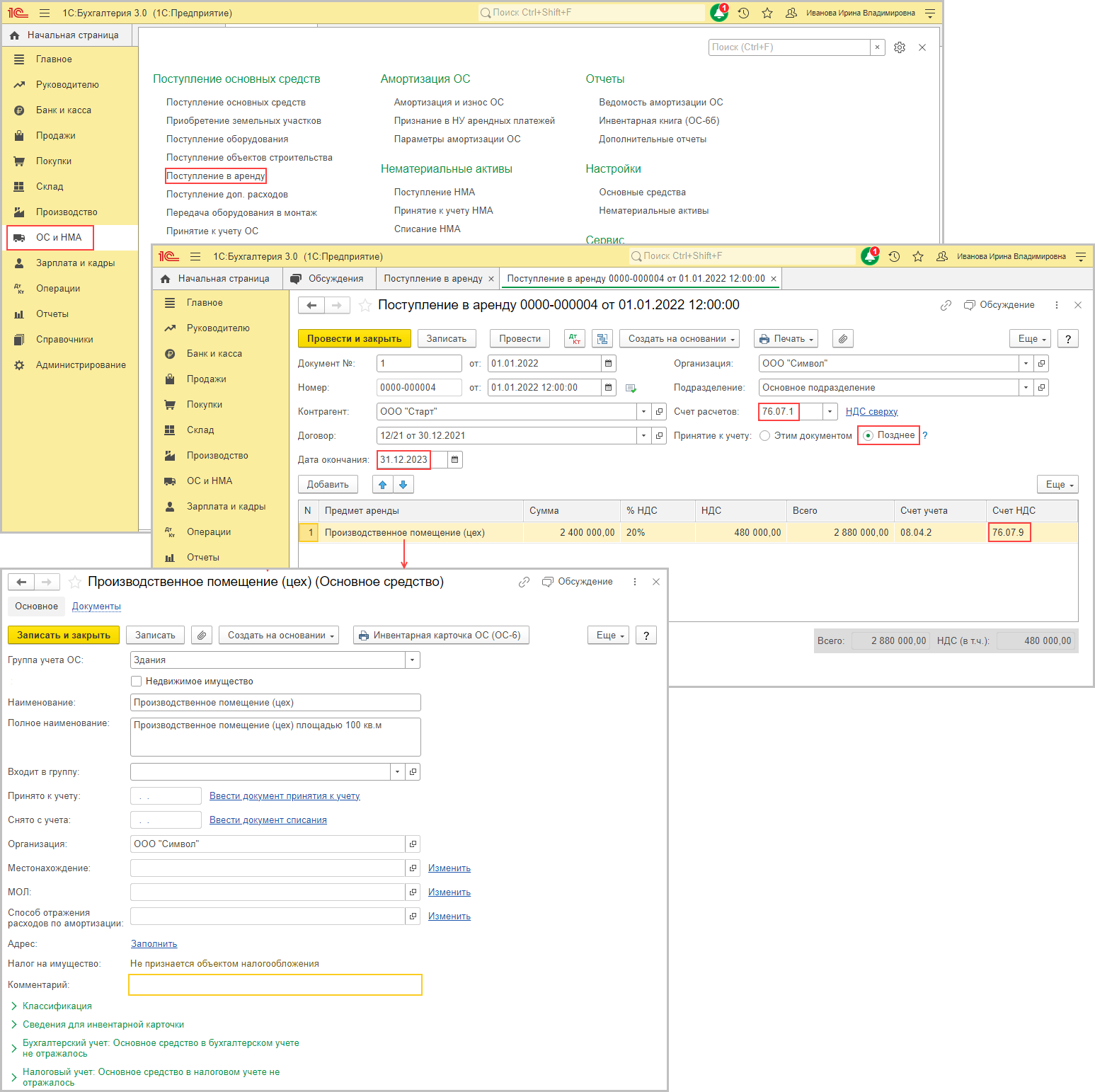This screenshot has width=1095, height=1092.
Task: Select "Этим документом" radio button
Action: pyautogui.click(x=764, y=436)
